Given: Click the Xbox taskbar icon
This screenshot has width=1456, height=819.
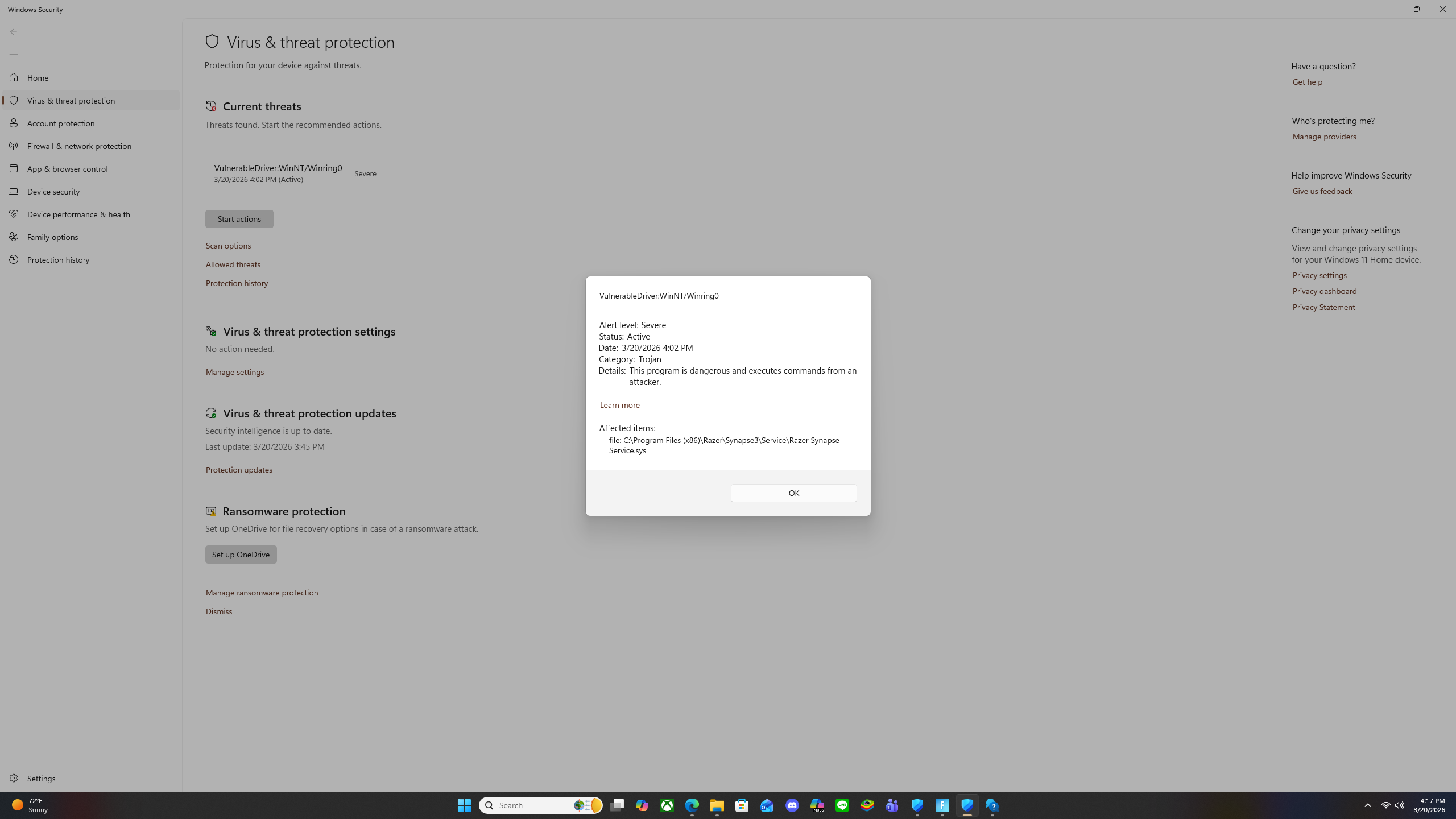Looking at the screenshot, I should (x=667, y=805).
